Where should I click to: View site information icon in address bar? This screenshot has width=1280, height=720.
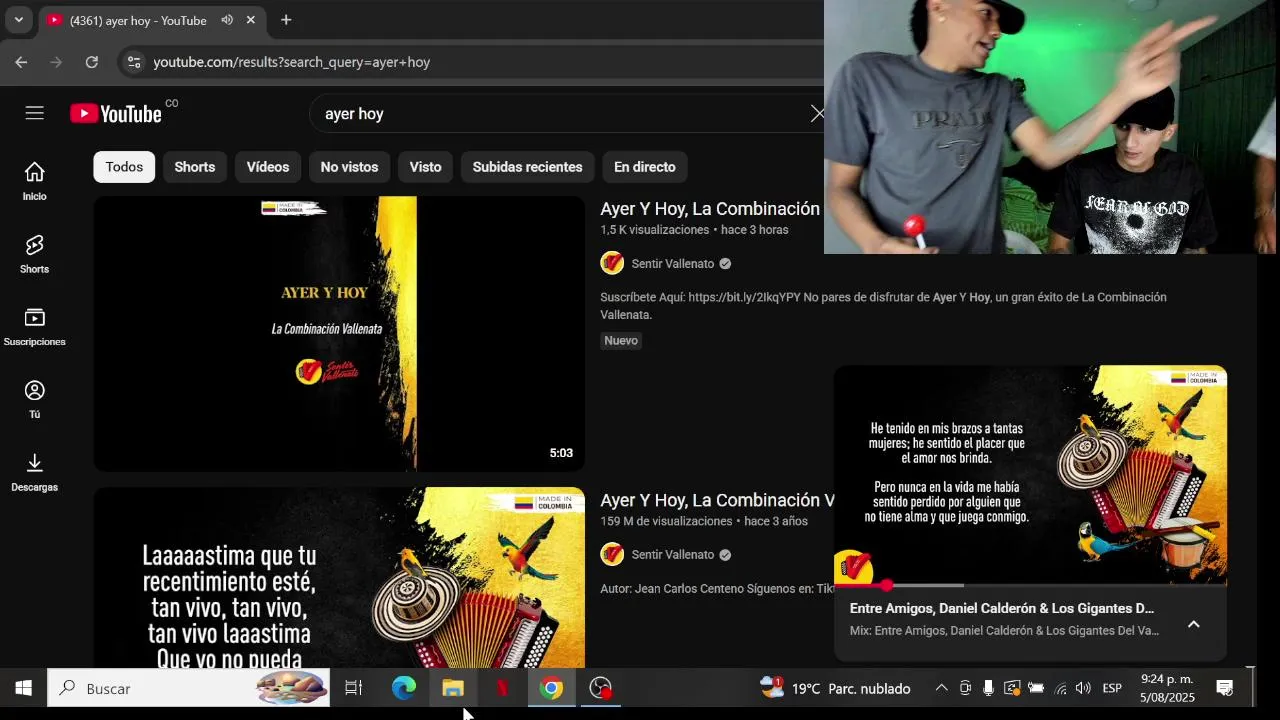pos(134,62)
